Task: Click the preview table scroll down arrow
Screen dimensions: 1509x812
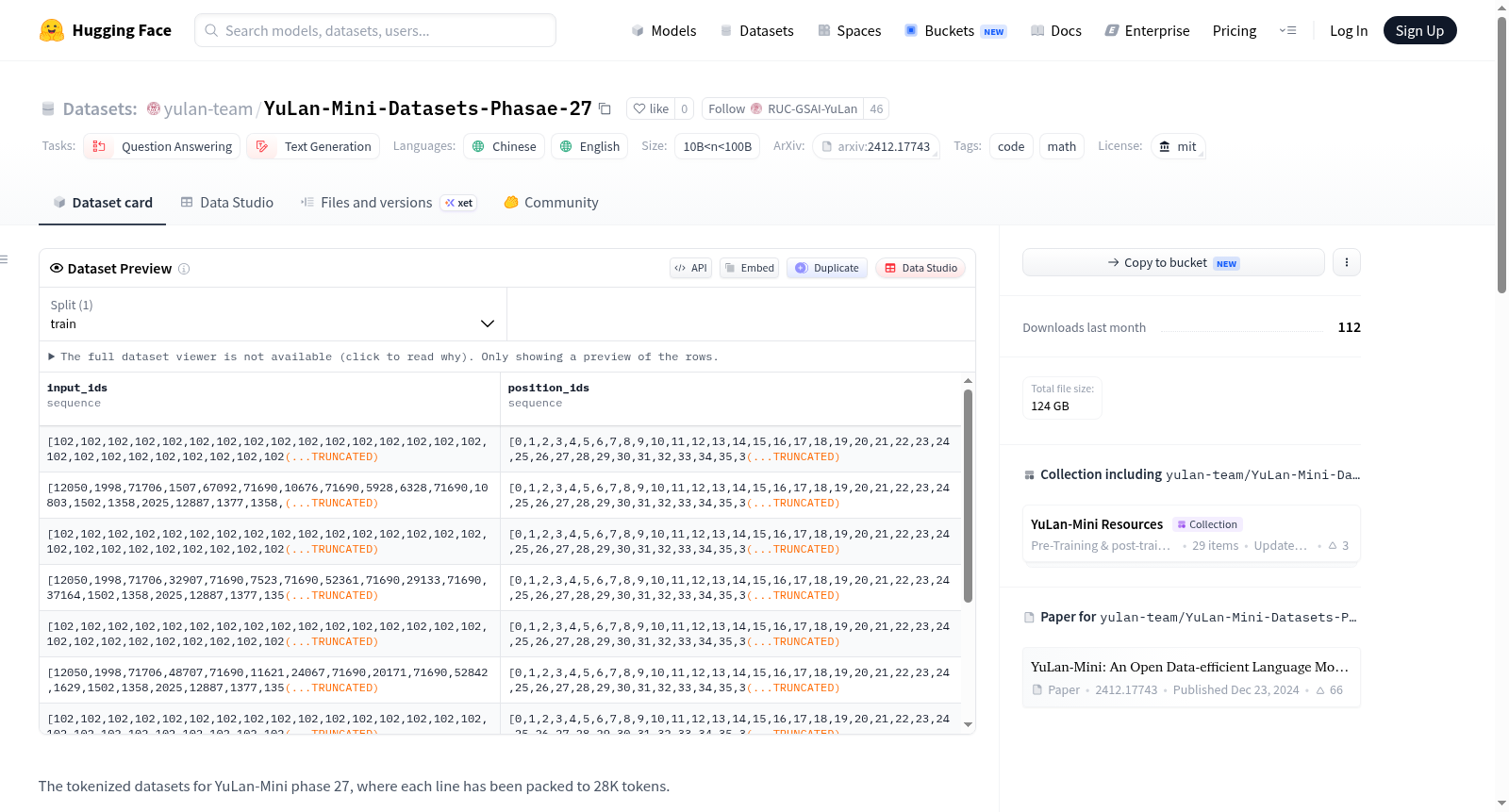Action: (968, 725)
